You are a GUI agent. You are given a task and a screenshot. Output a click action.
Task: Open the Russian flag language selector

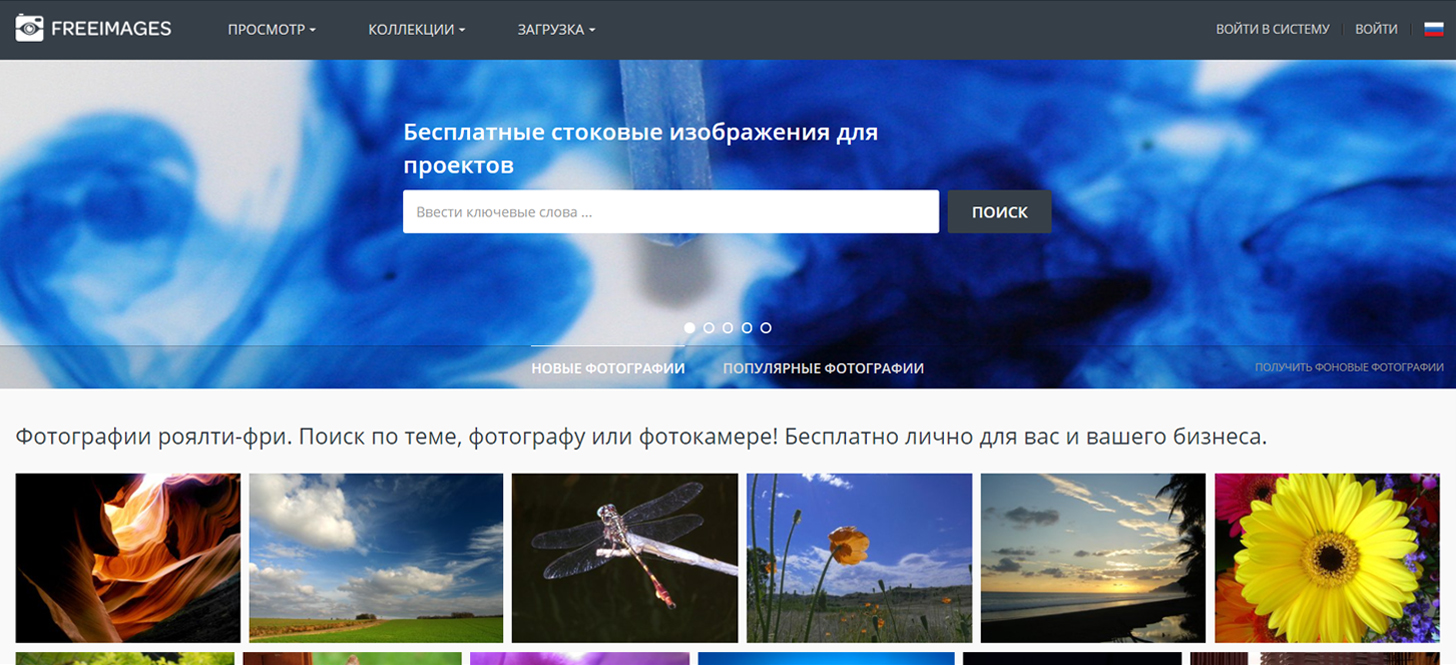pos(1433,29)
